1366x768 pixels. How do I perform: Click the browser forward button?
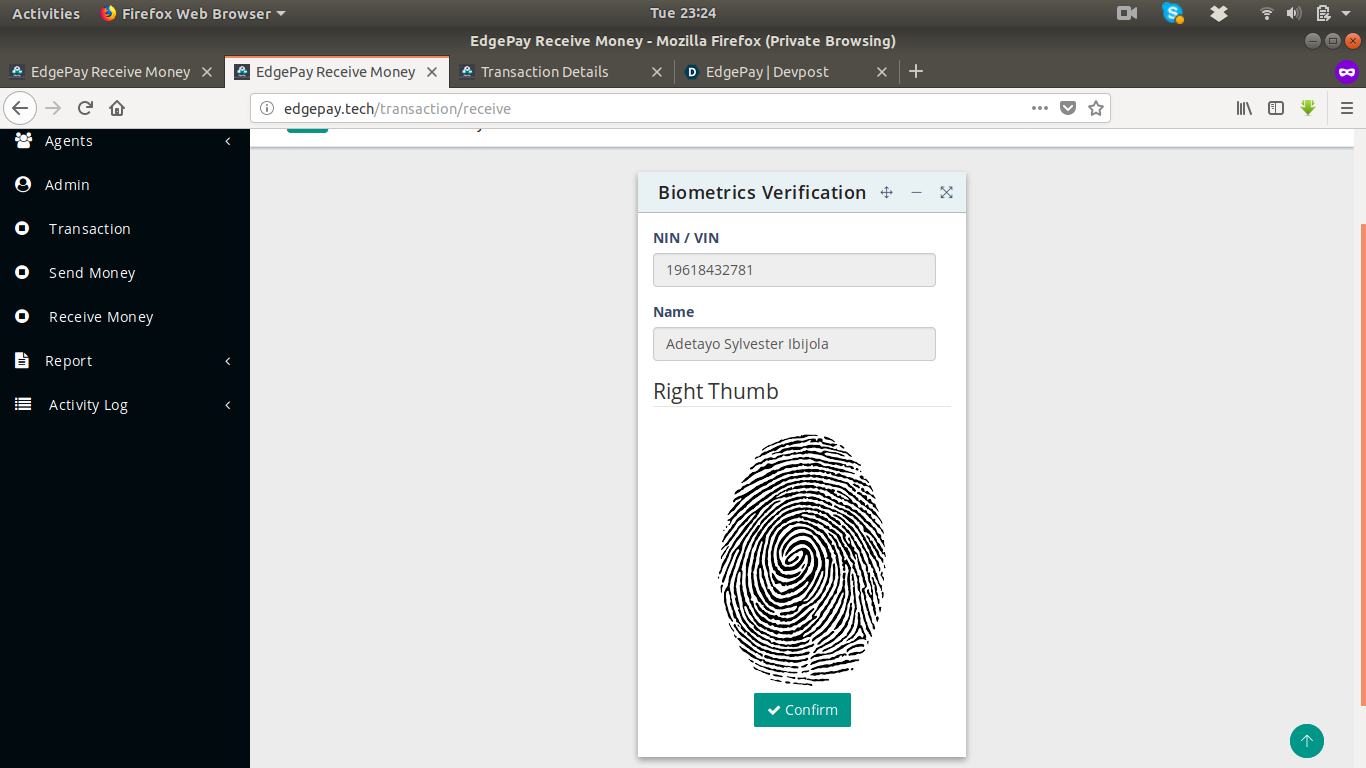[x=53, y=108]
